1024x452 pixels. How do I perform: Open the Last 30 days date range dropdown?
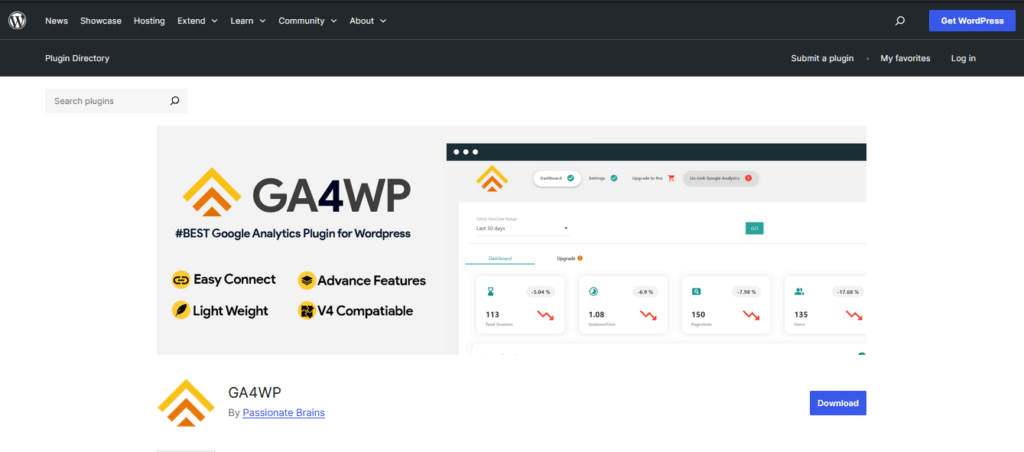[521, 228]
